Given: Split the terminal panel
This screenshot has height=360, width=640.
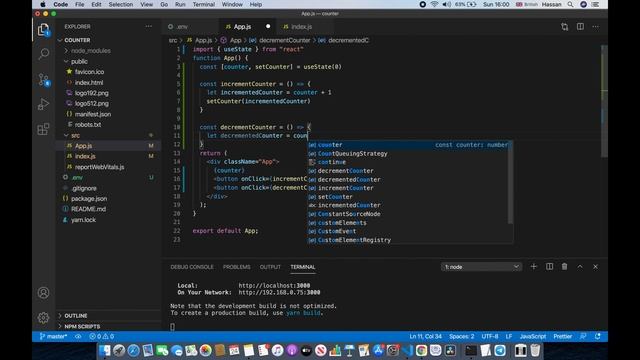Looking at the screenshot, I should point(549,267).
